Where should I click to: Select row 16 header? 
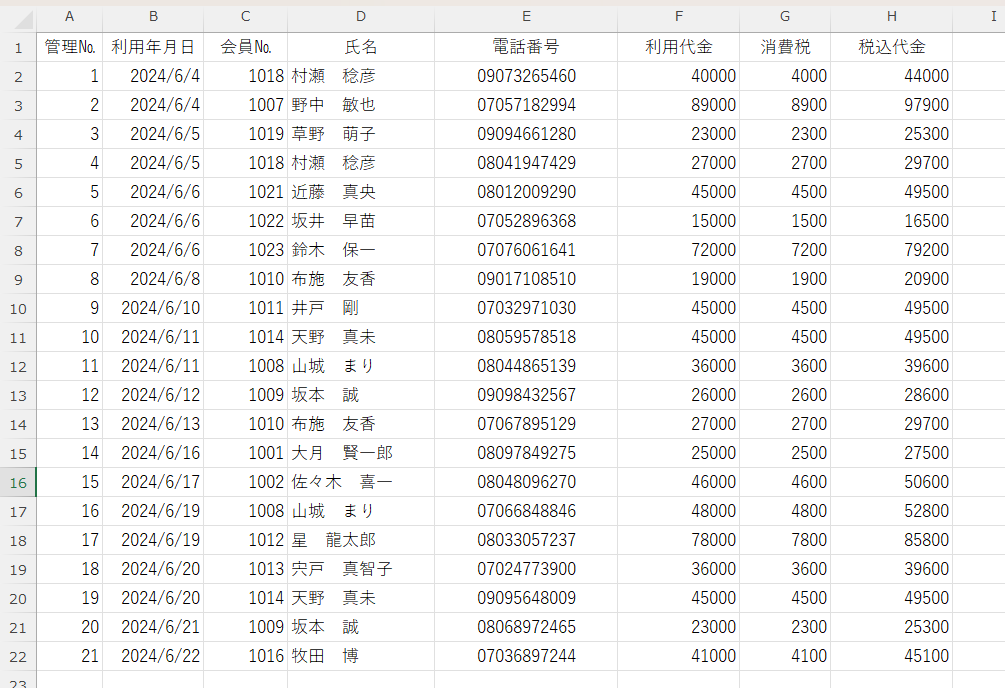point(18,482)
